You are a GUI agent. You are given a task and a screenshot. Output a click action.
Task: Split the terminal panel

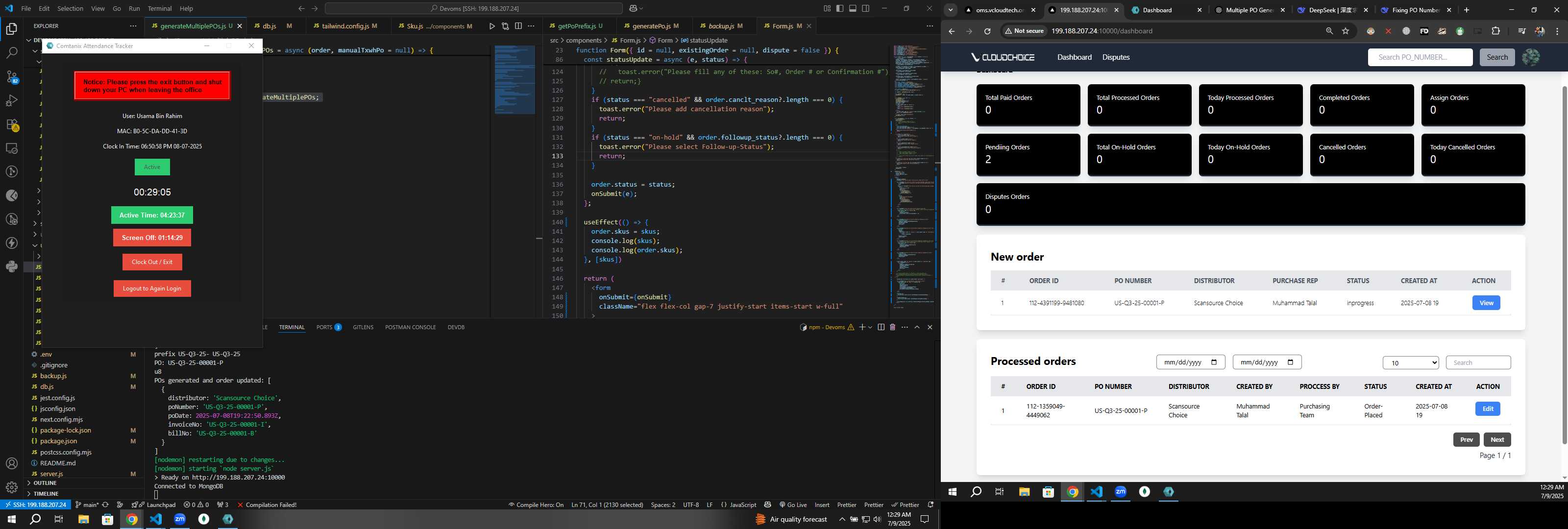pyautogui.click(x=881, y=328)
